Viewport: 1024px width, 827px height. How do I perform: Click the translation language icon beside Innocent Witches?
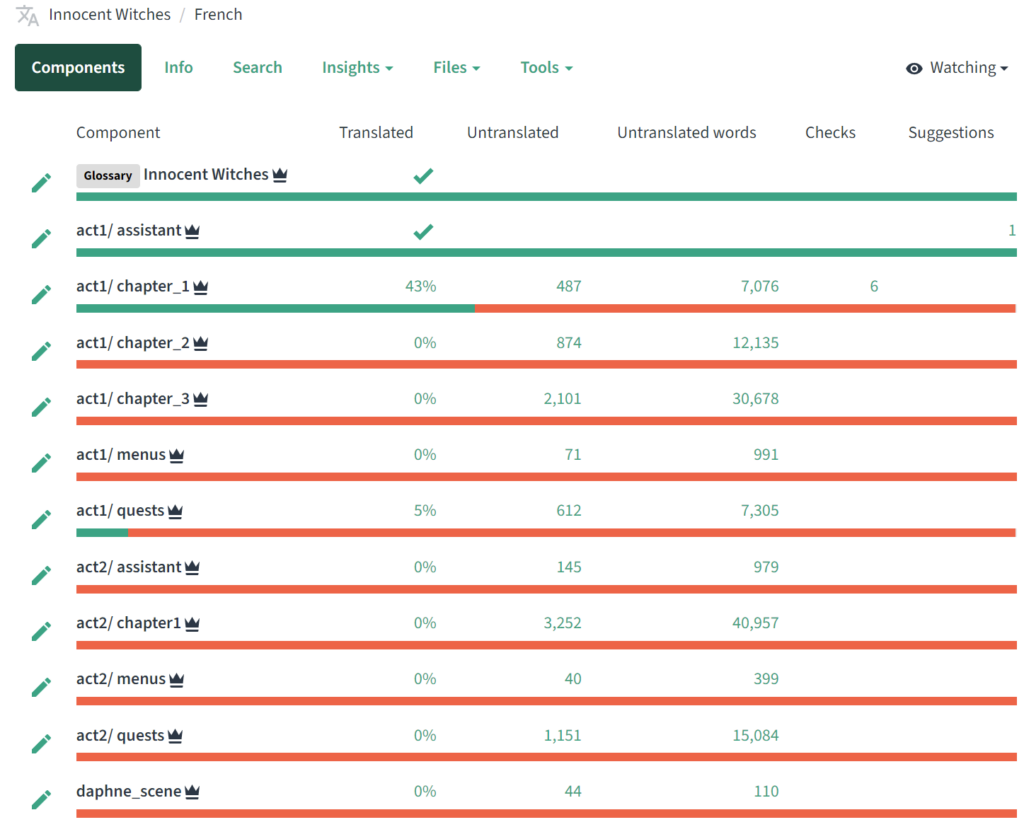pyautogui.click(x=27, y=15)
